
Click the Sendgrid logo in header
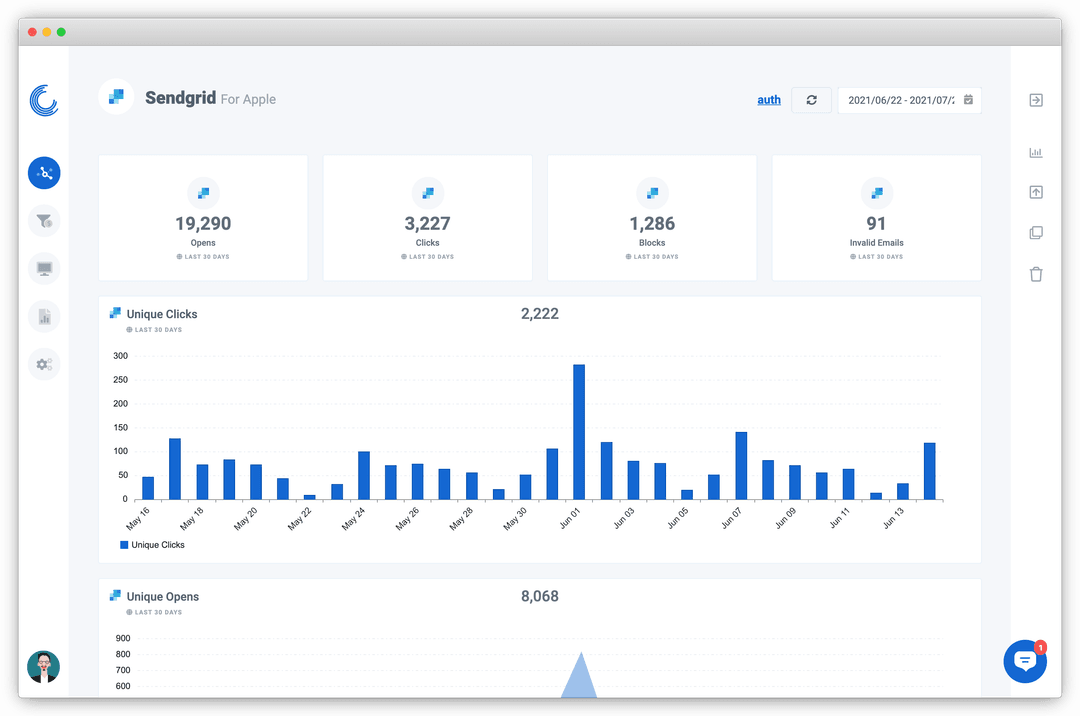(116, 97)
